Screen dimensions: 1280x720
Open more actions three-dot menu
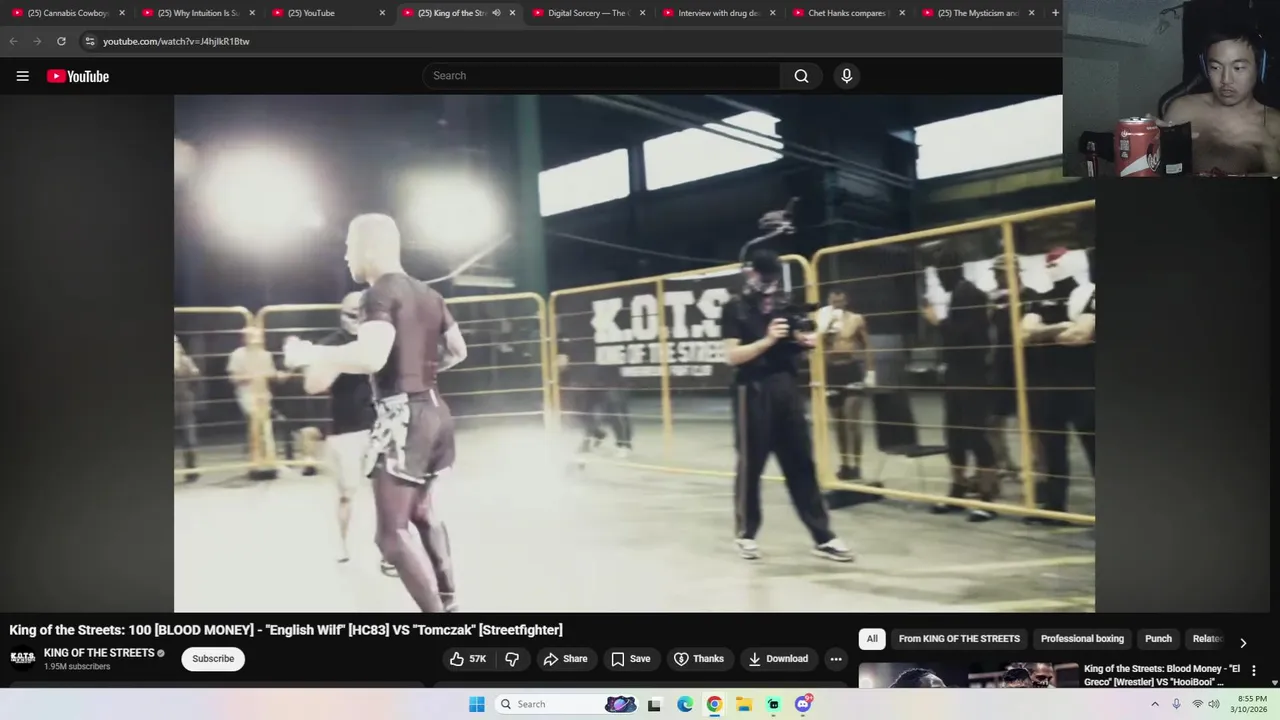836,659
